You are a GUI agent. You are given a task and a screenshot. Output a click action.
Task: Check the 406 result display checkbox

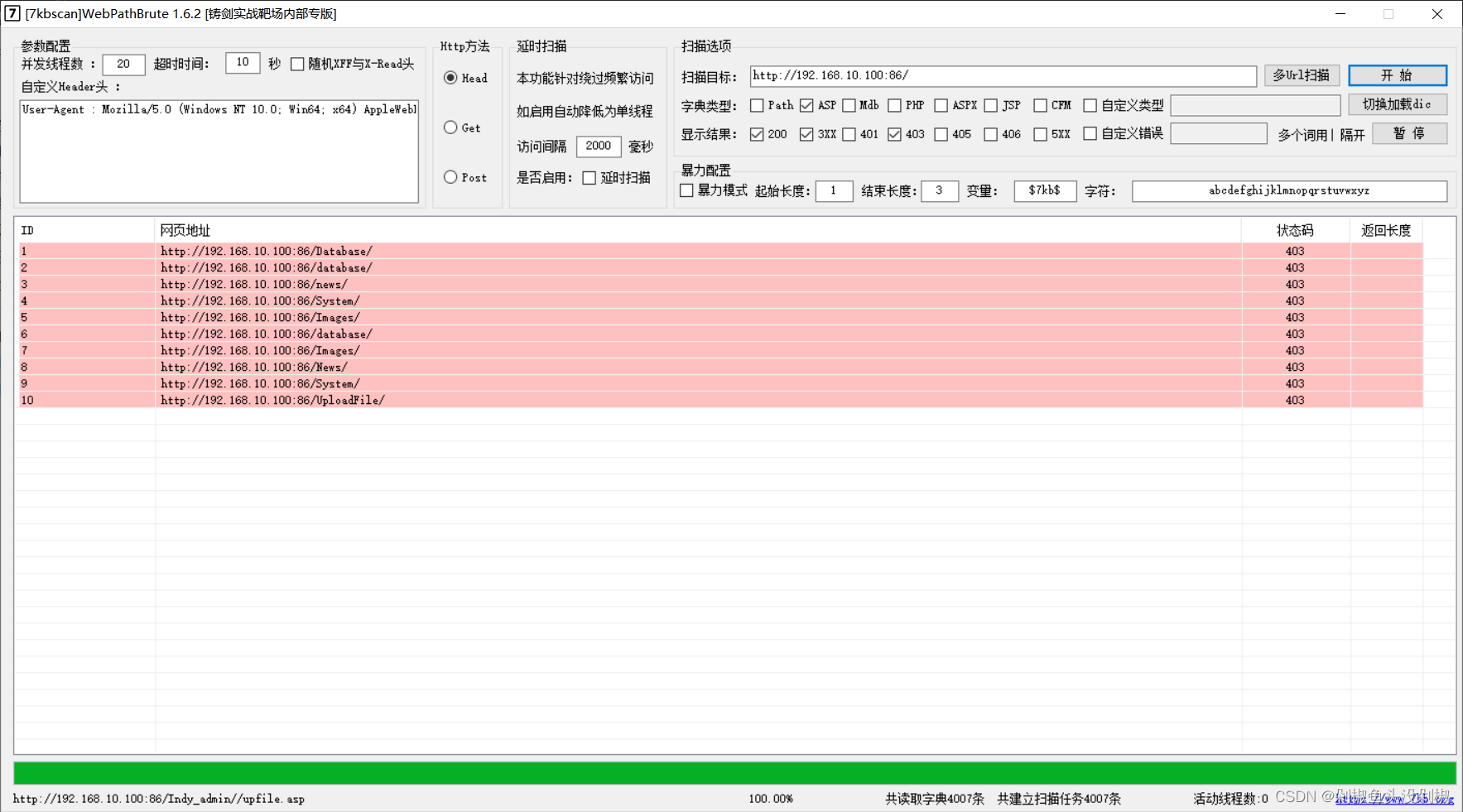[990, 134]
